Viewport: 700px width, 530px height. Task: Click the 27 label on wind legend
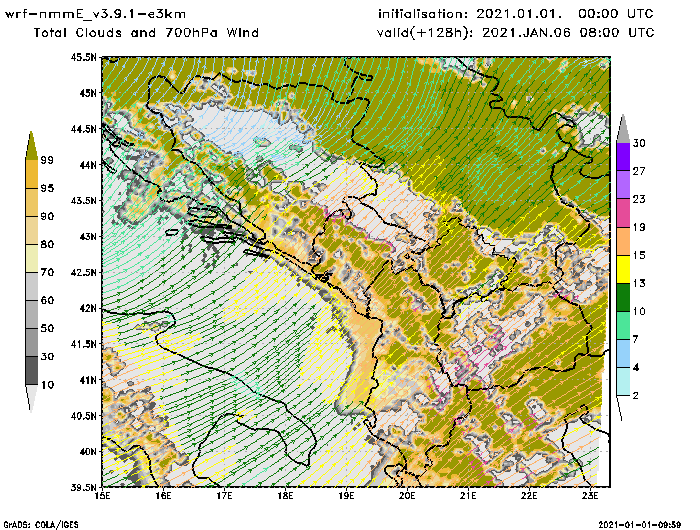tap(639, 171)
